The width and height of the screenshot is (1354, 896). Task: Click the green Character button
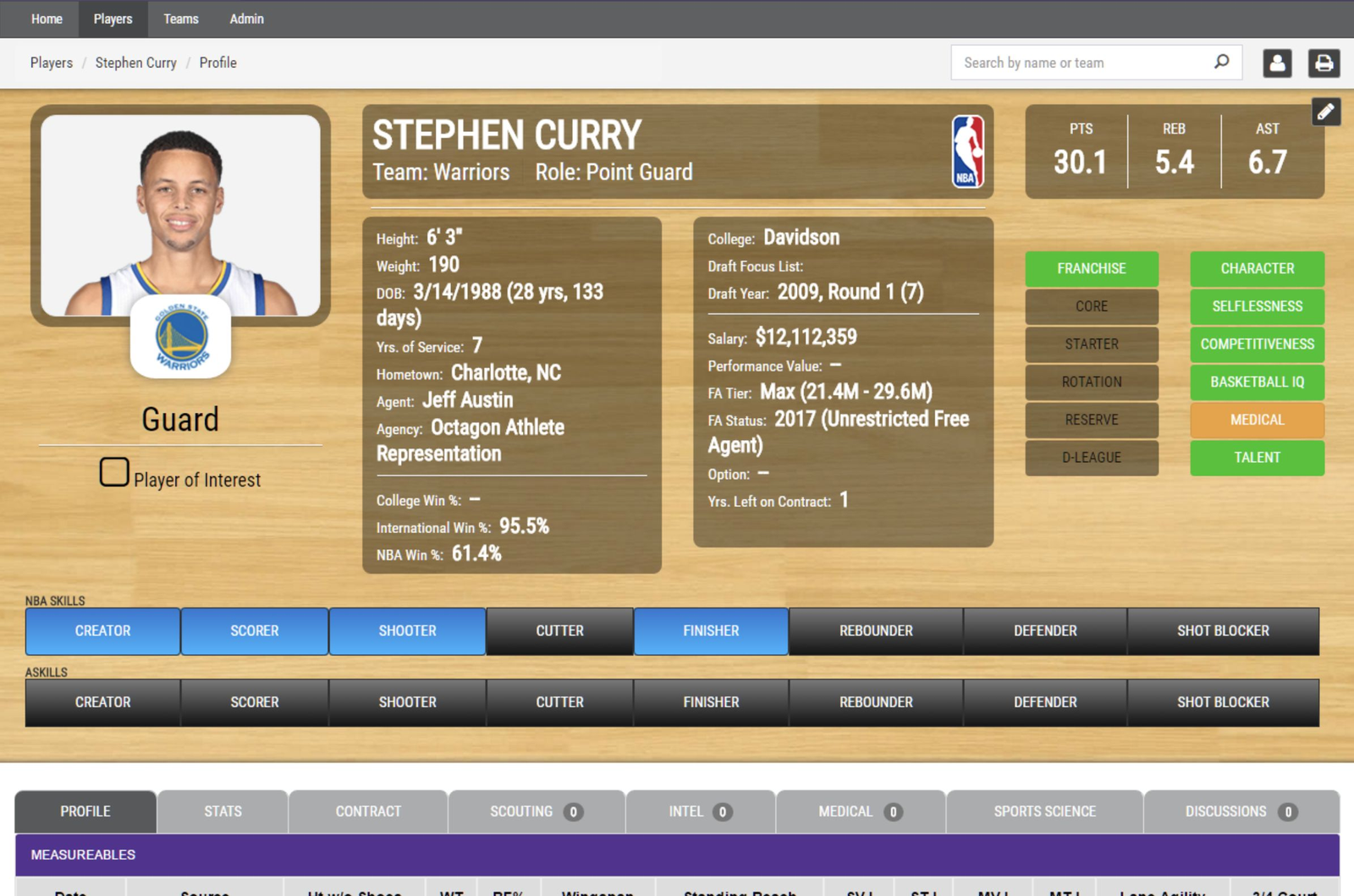click(1258, 268)
